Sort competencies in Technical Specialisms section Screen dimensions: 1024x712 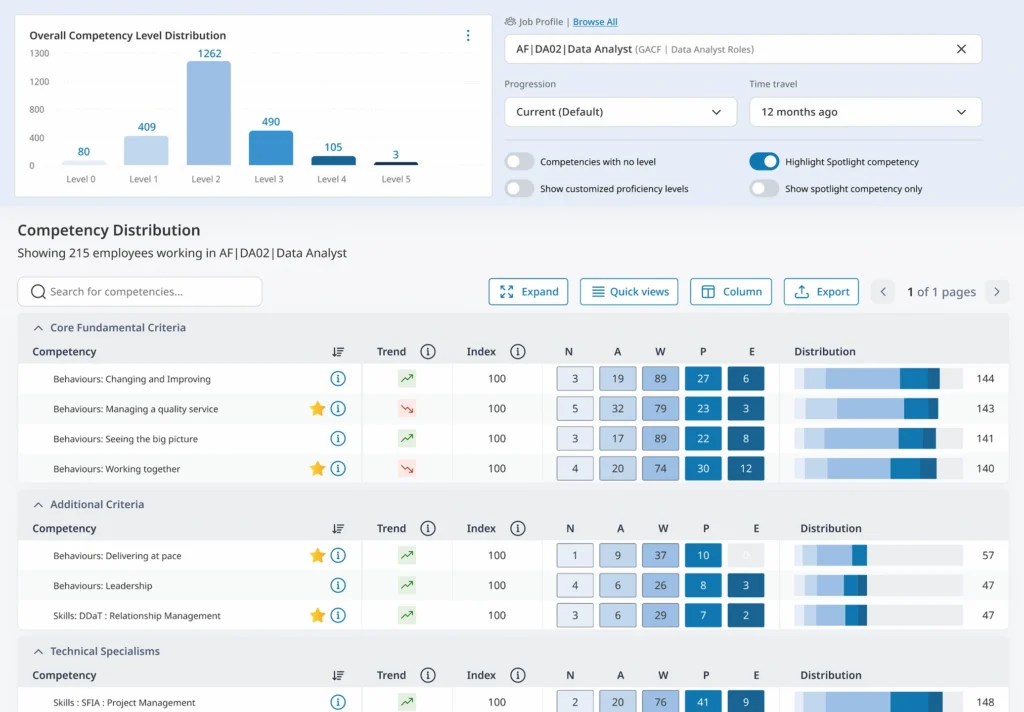pyautogui.click(x=338, y=675)
